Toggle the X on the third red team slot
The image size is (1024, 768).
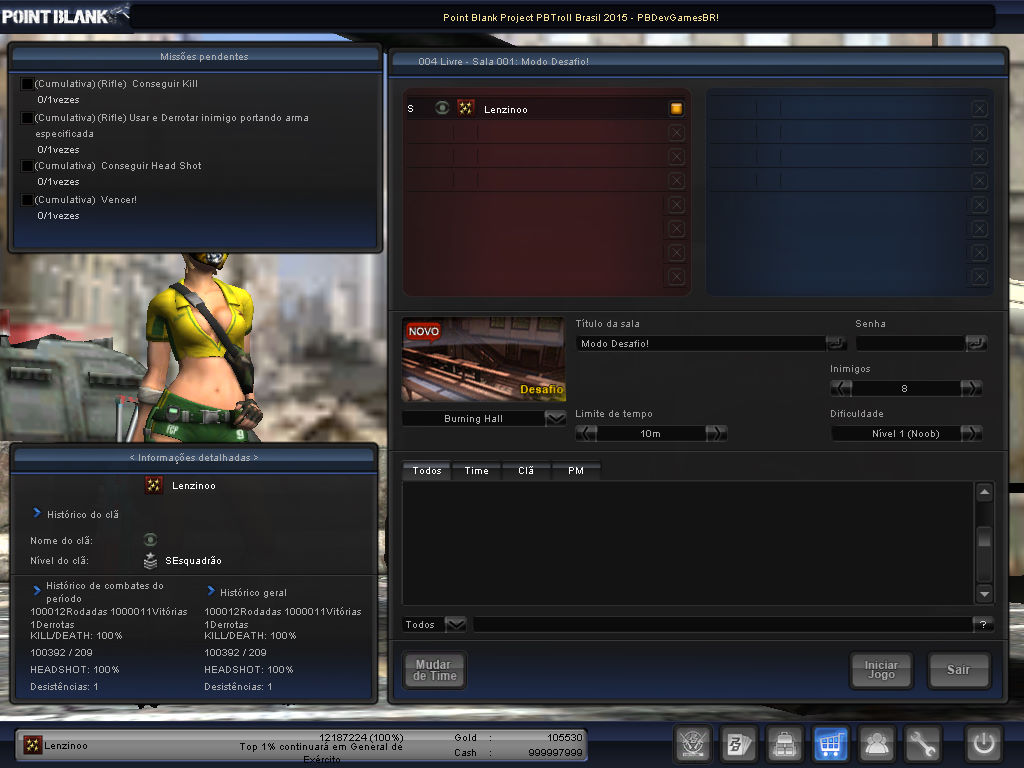point(677,157)
